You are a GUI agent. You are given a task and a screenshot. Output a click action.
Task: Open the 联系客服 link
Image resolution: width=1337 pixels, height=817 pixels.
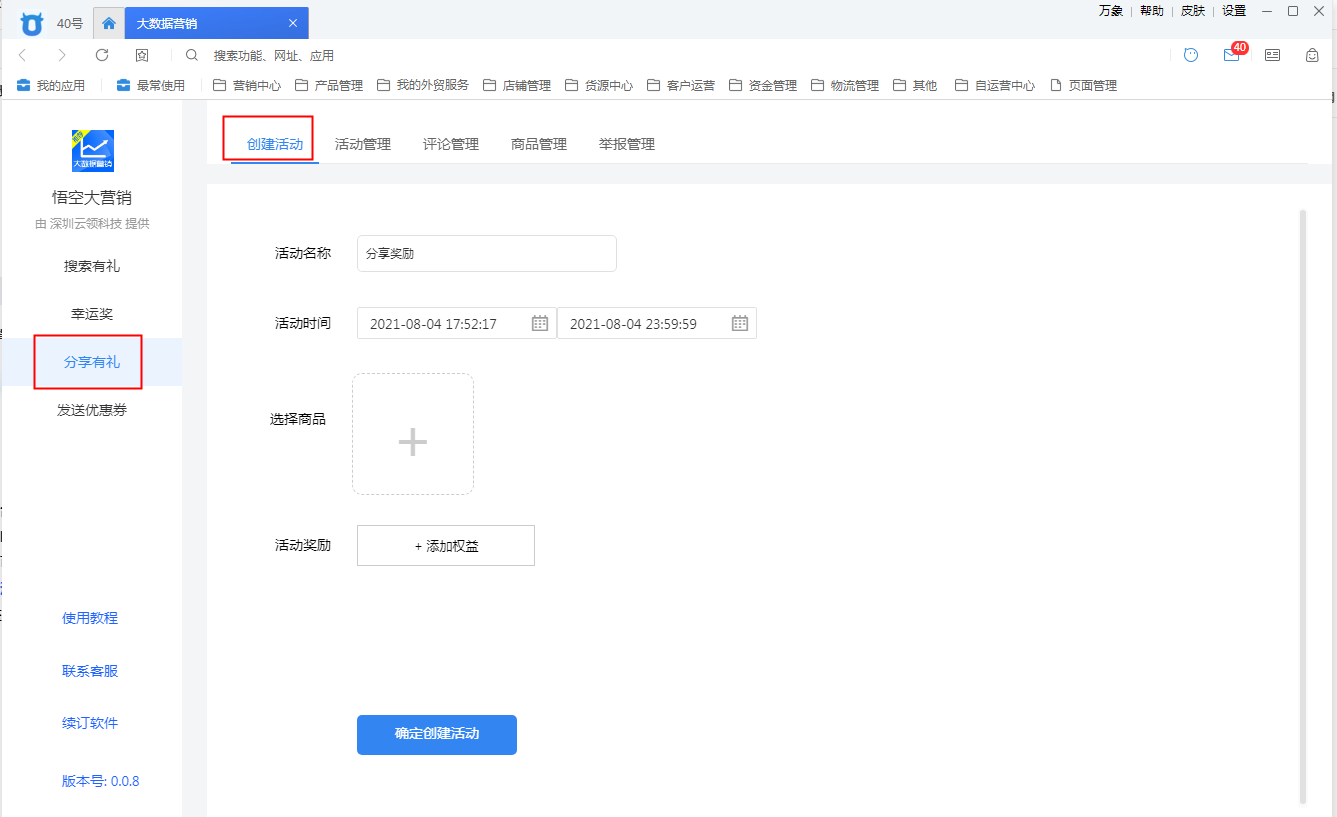90,671
